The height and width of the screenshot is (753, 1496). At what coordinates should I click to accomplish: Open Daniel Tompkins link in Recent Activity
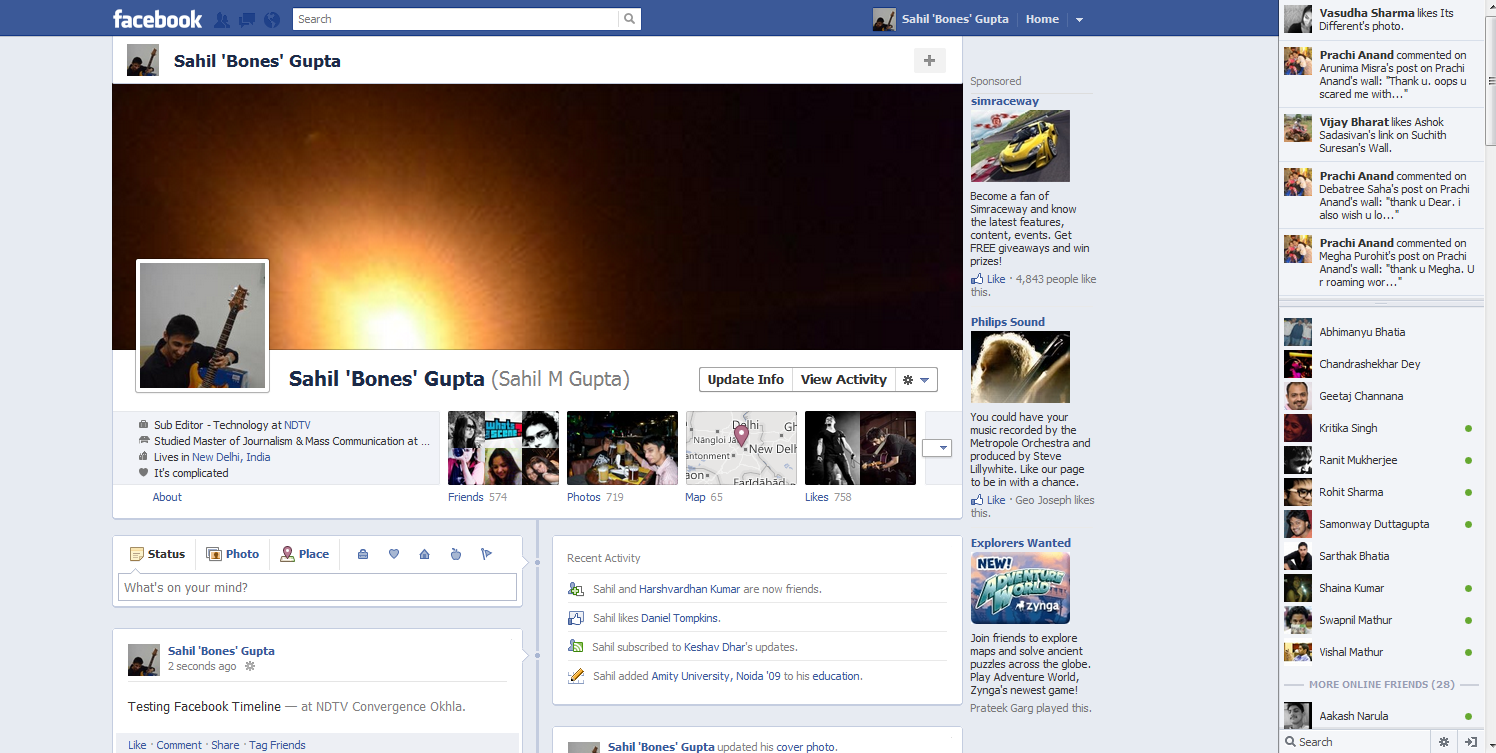point(680,618)
